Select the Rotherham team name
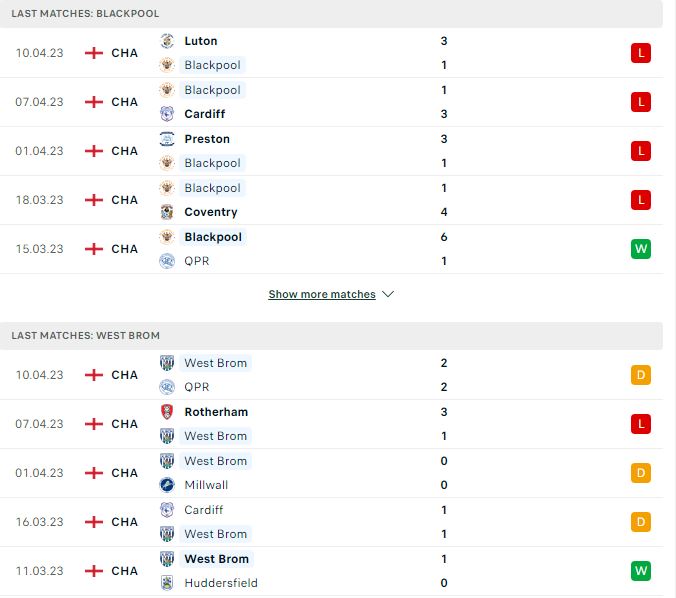The height and width of the screenshot is (598, 676). (216, 412)
